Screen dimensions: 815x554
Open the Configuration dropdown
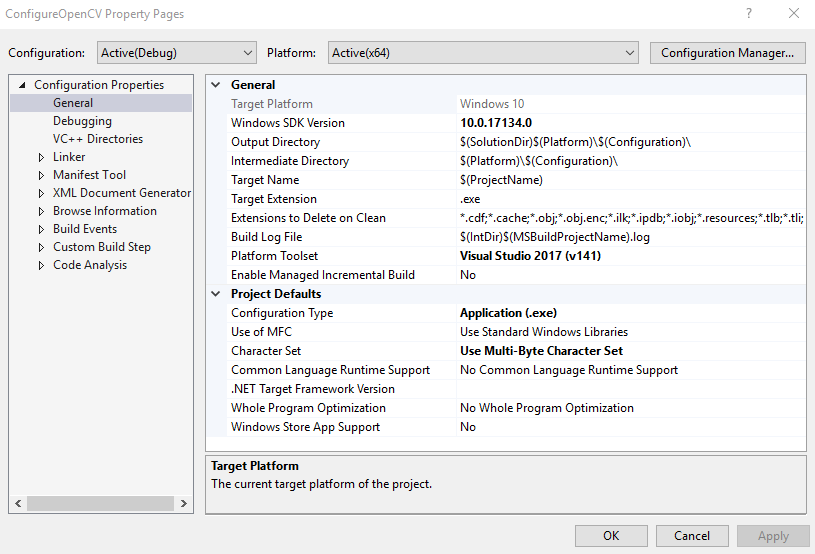177,53
